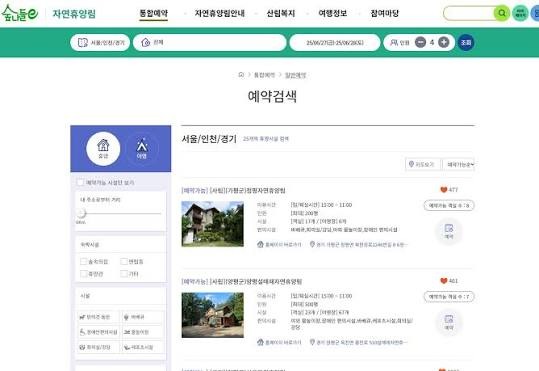Select the 숙박 house icon tab
This screenshot has height=371, width=539.
coord(103,149)
